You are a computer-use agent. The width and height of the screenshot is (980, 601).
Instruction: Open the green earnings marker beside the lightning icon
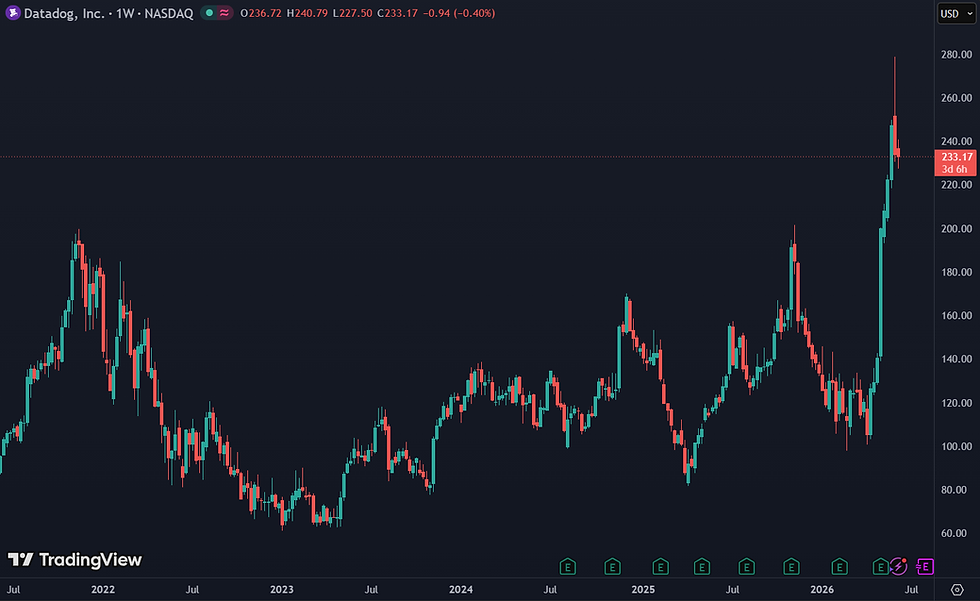tap(881, 567)
